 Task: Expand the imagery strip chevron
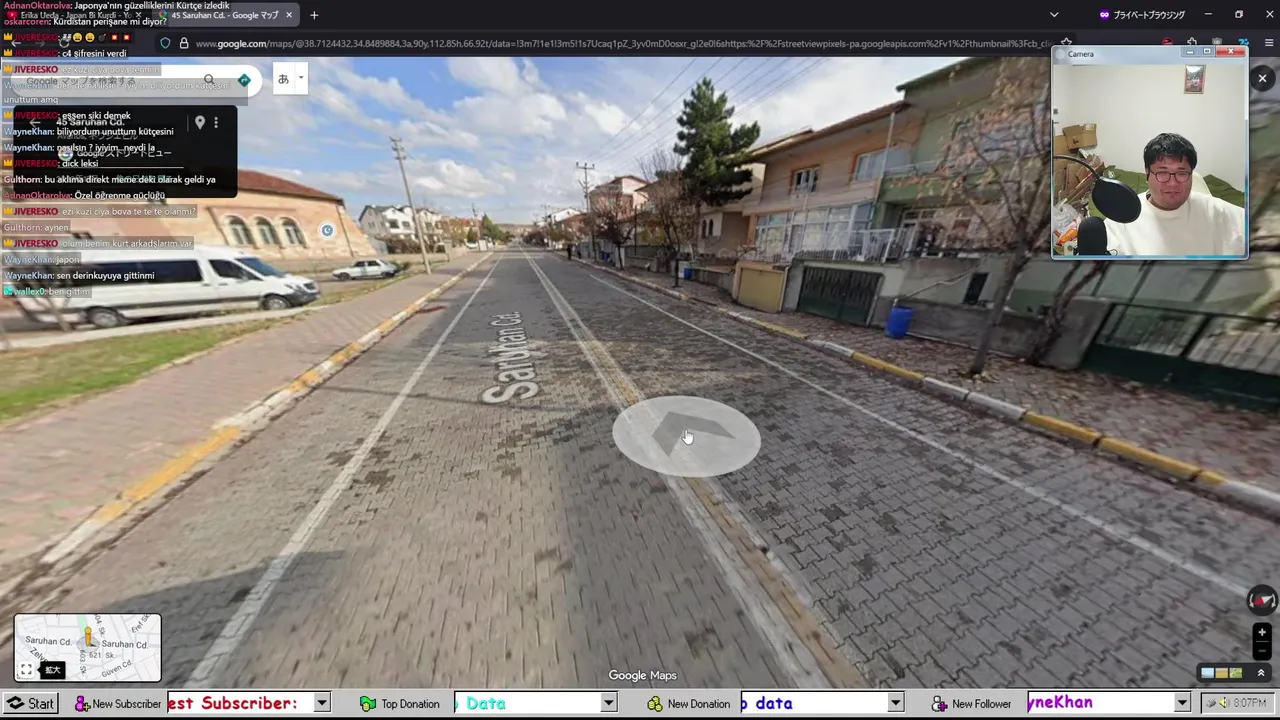(1261, 673)
